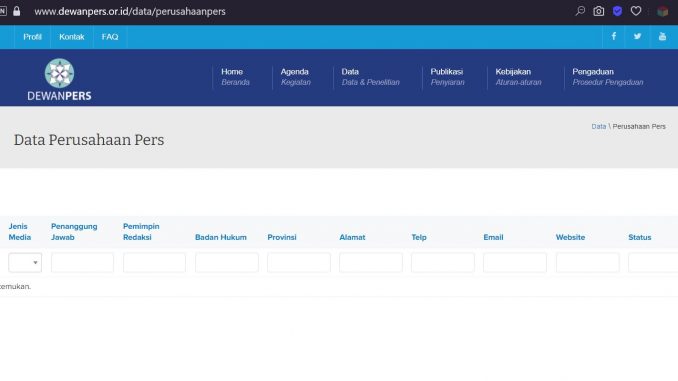
Task: Sort by Jenis Media column header
Action: click(19, 232)
